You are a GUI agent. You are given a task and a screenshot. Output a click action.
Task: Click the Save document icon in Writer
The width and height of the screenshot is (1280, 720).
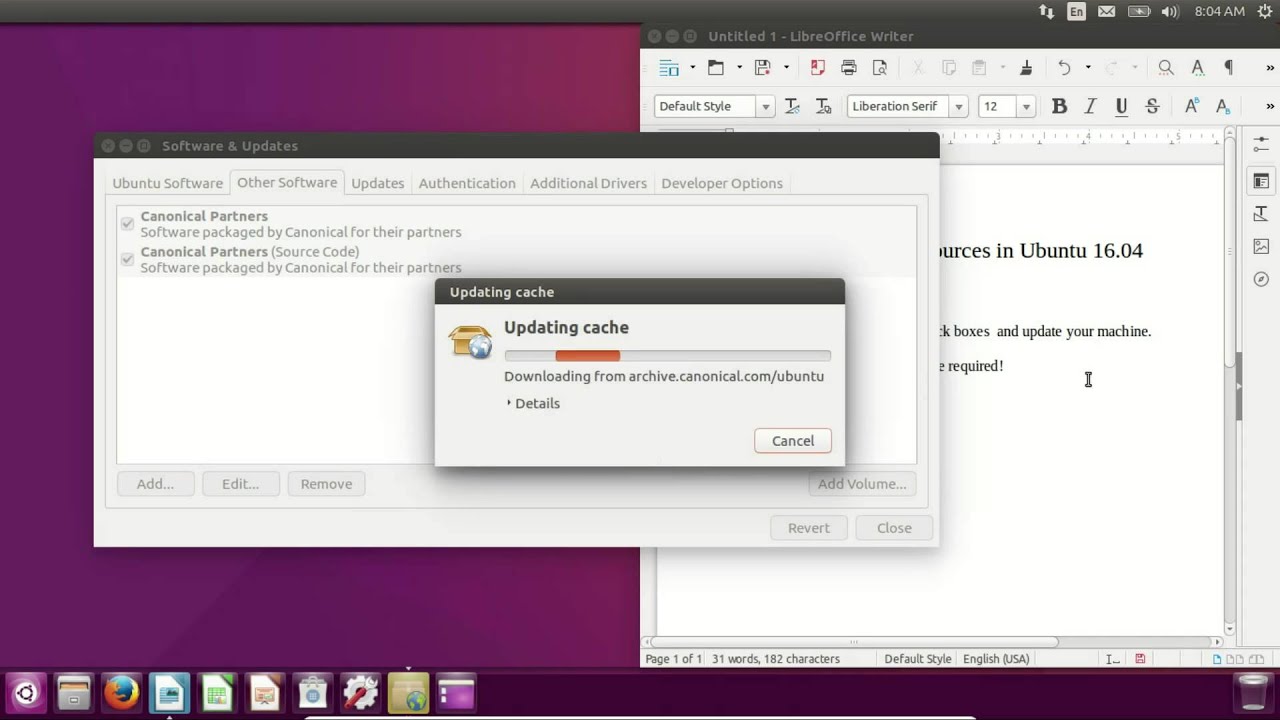[763, 68]
